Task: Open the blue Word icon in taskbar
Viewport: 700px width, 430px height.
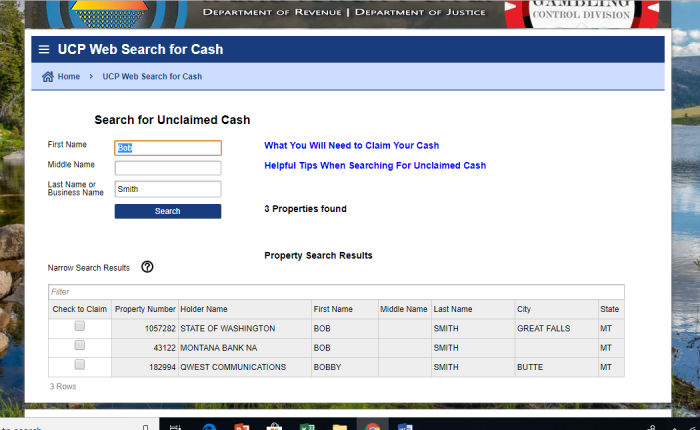Action: [405, 427]
